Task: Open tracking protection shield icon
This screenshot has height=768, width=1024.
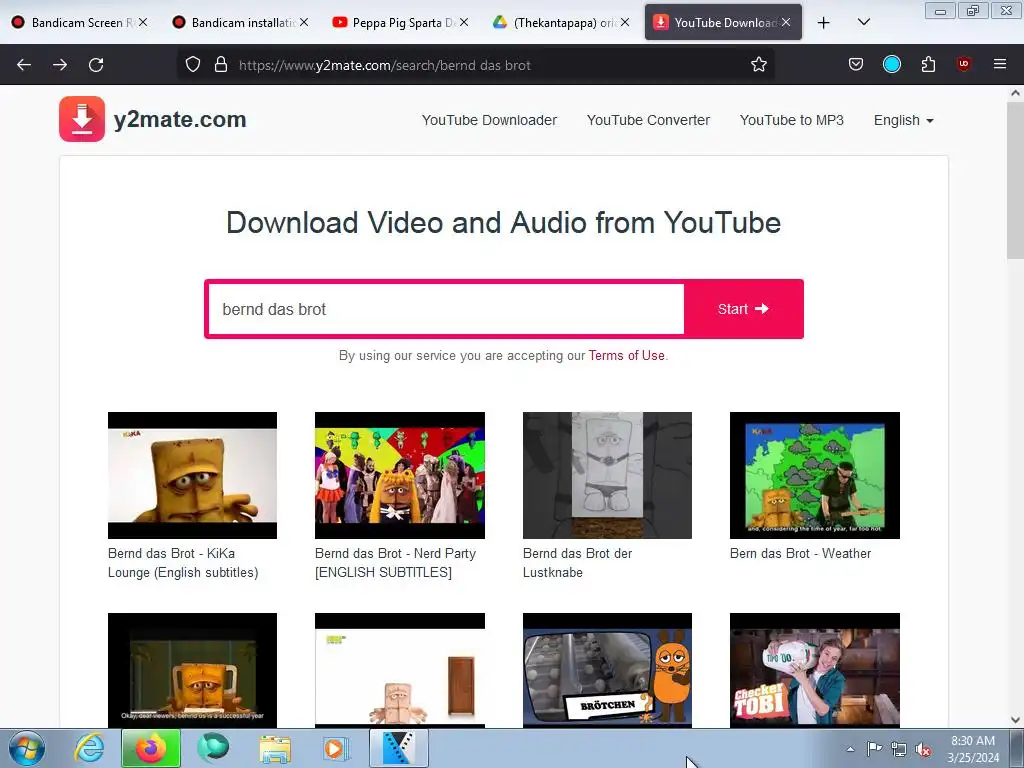Action: 193,65
